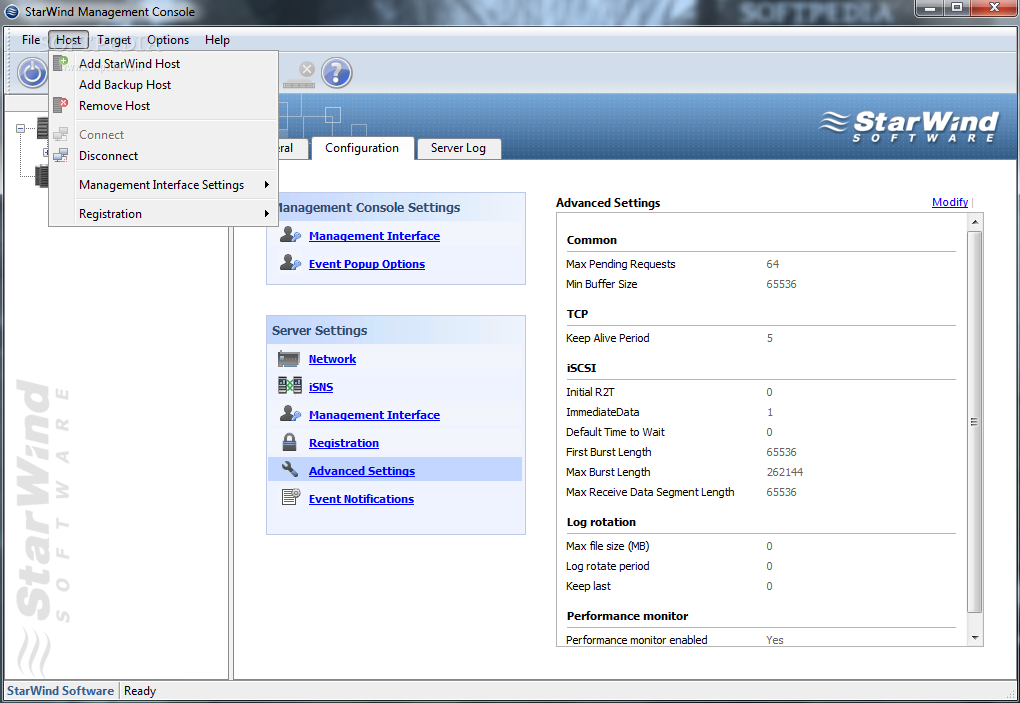Click the Advanced Settings wrench icon
This screenshot has height=703, width=1020.
point(289,470)
